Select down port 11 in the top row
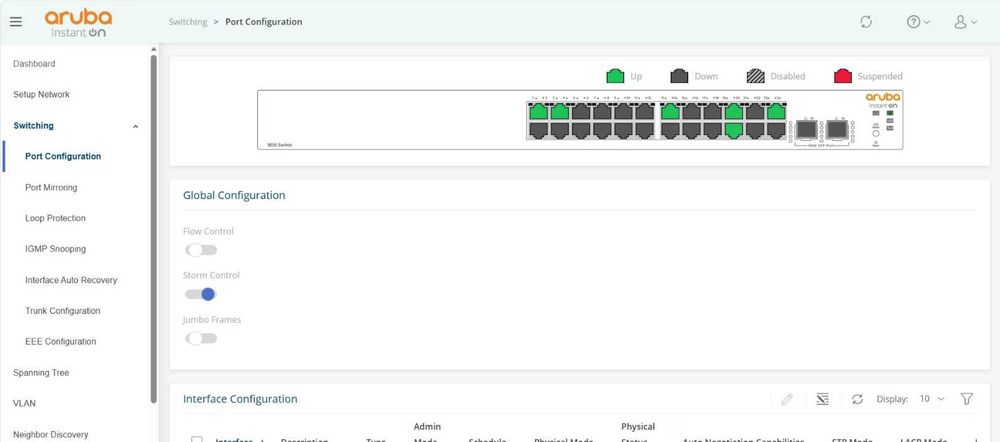 tap(644, 112)
